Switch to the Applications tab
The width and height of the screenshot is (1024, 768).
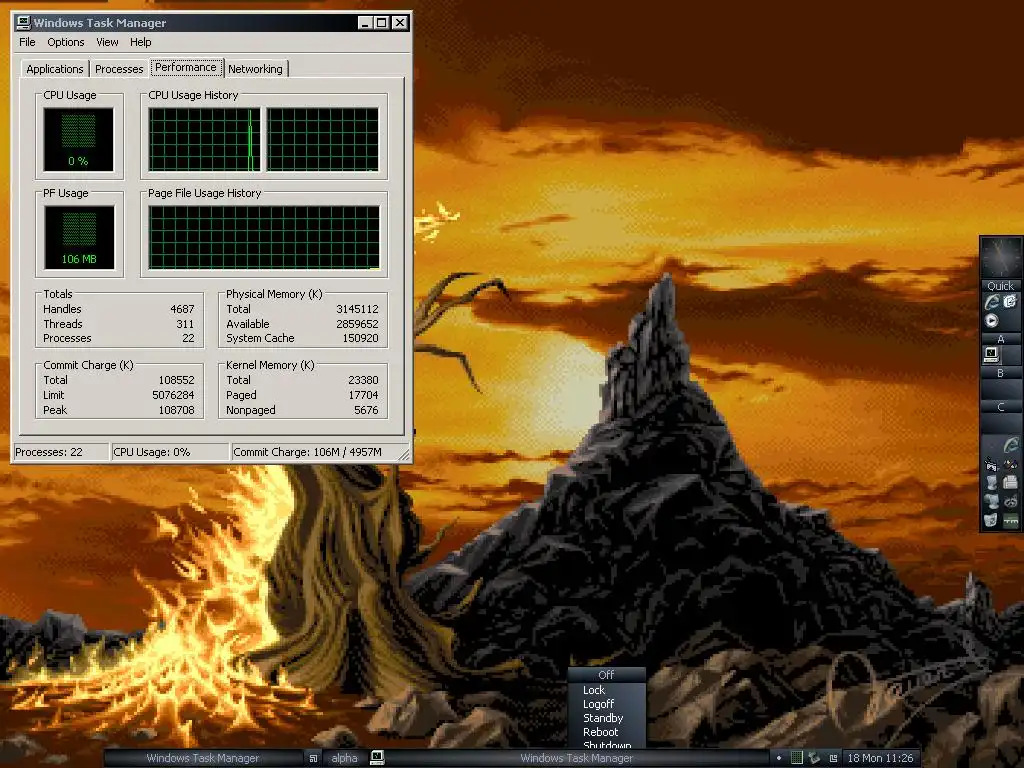(55, 69)
